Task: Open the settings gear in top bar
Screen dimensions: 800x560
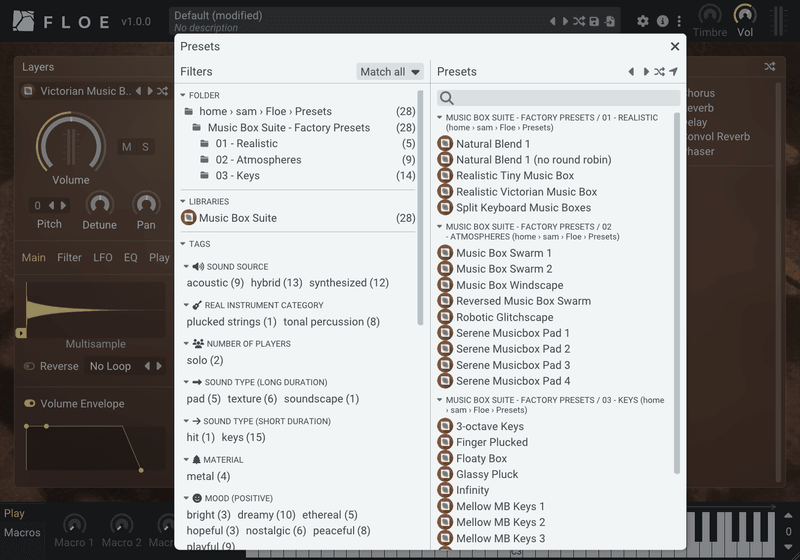Action: pyautogui.click(x=643, y=21)
